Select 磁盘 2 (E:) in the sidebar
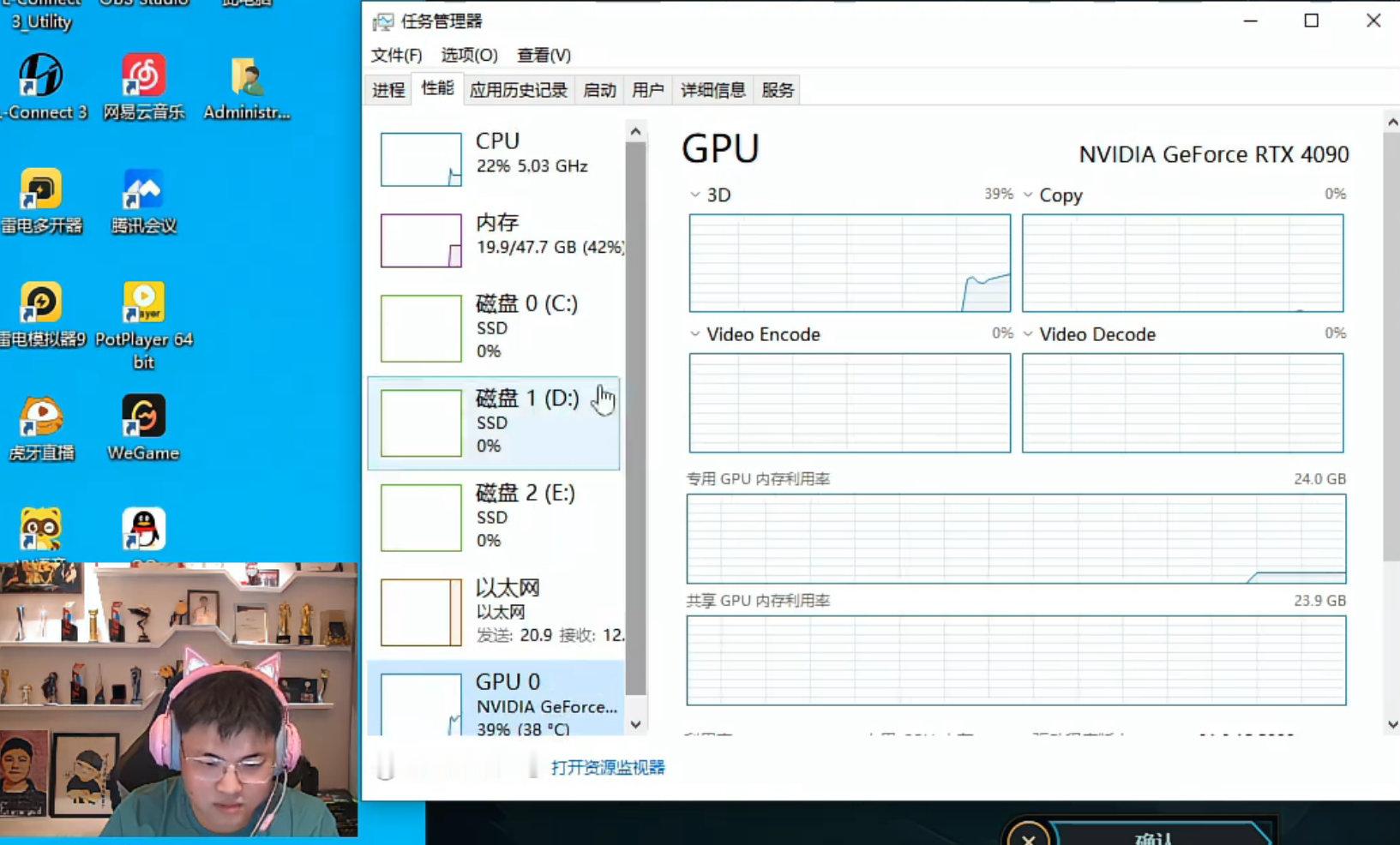Image resolution: width=1400 pixels, height=845 pixels. coord(496,517)
